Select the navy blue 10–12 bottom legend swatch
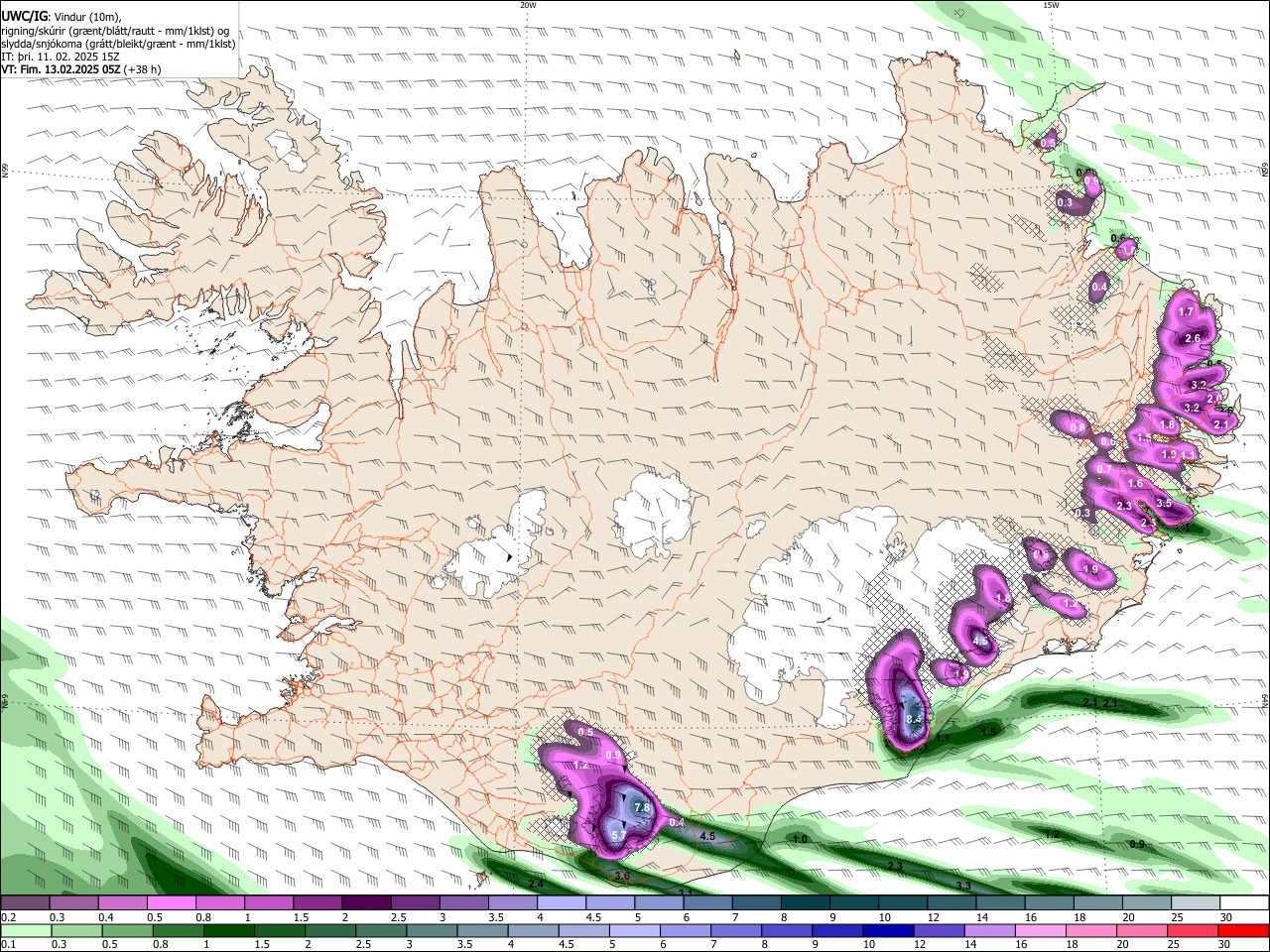 click(x=886, y=931)
